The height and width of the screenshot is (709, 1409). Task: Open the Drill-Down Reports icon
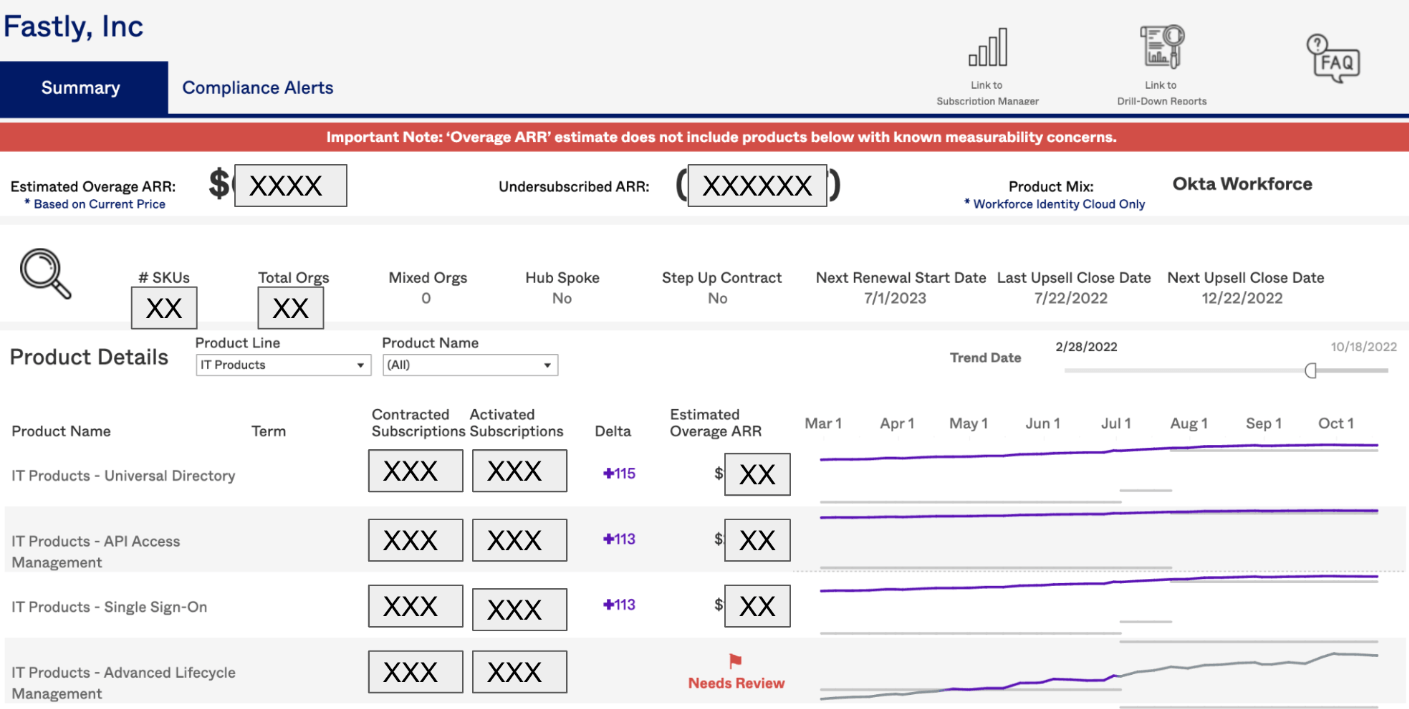coord(1162,47)
